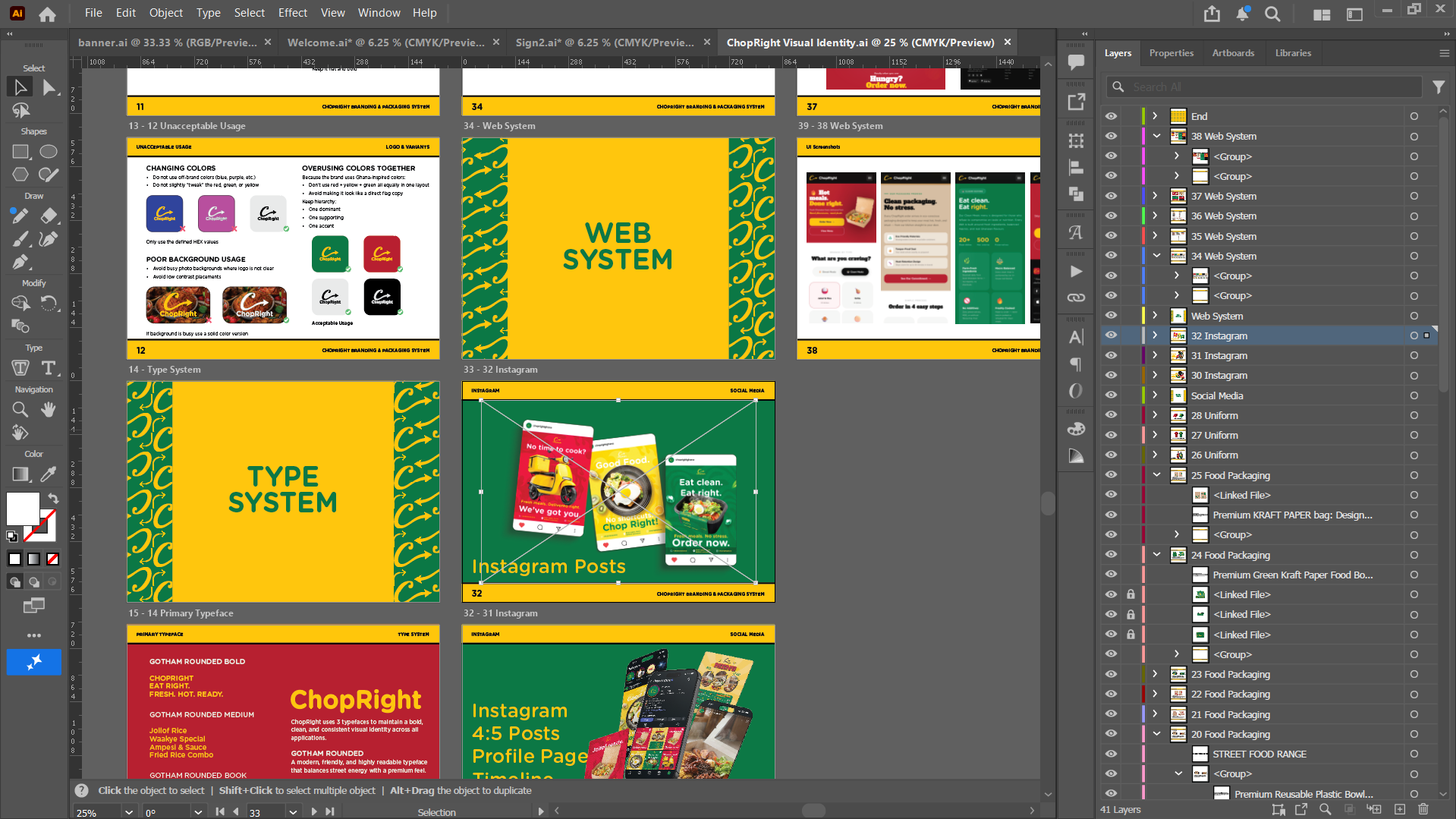Open the artboard number dropdown
Screen dimensions: 1456x819
pos(293,811)
